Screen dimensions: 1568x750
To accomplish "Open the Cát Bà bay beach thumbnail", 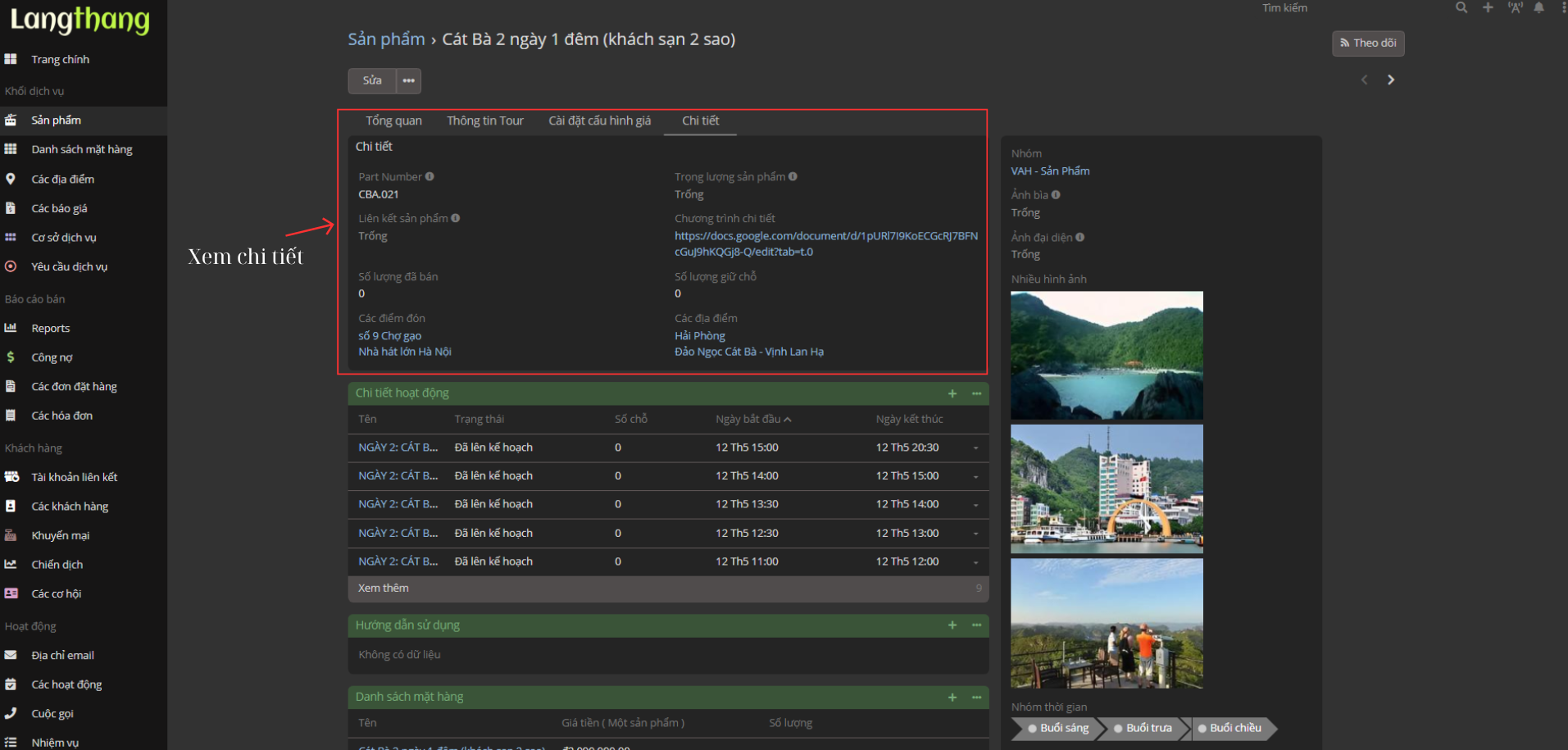I will pyautogui.click(x=1107, y=355).
